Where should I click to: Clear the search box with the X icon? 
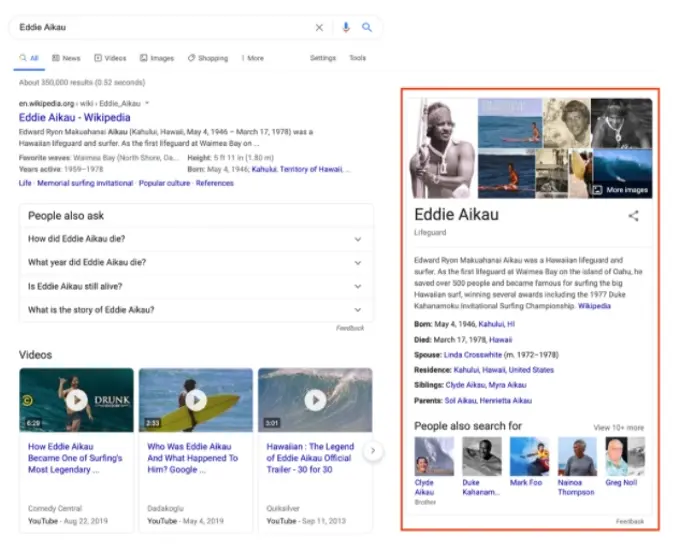[x=320, y=28]
